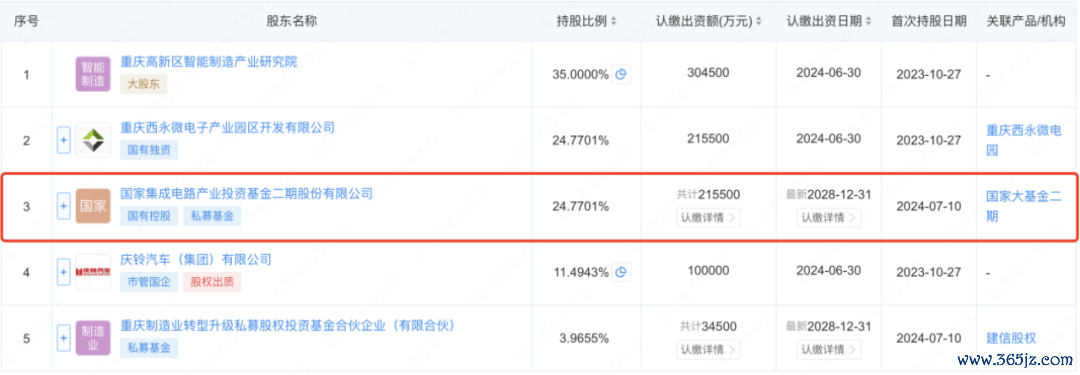The image size is (1080, 375).
Task: Expand the plus button in row 5
Action: point(63,338)
